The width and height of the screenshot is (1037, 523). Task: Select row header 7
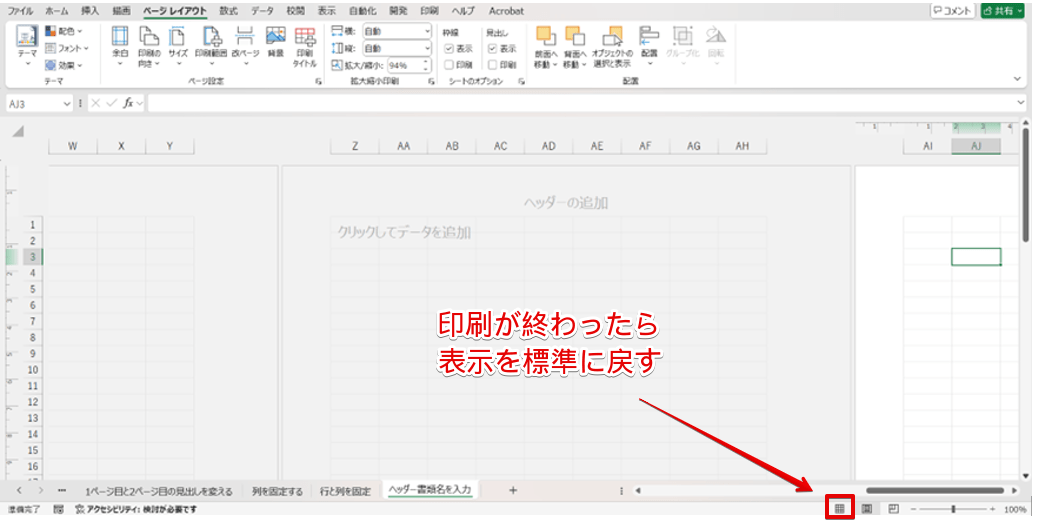(x=32, y=321)
